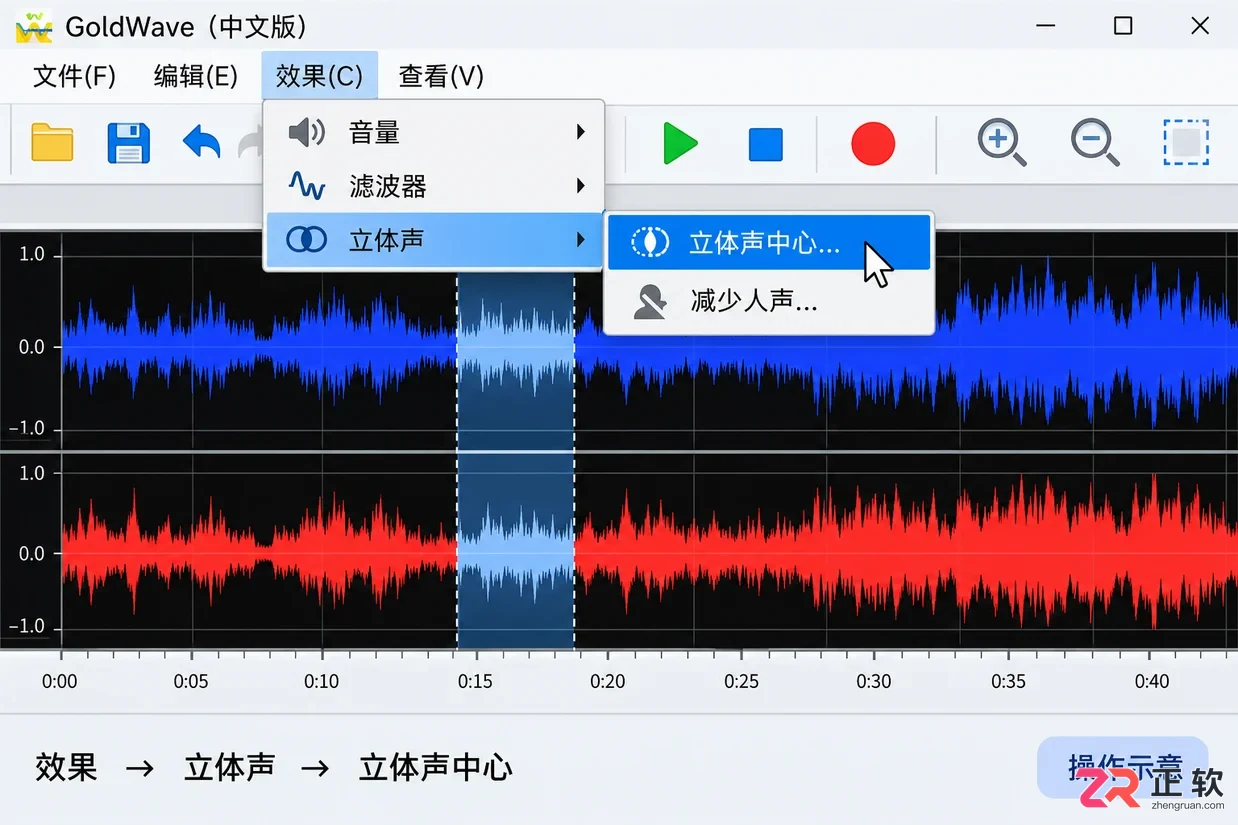
Task: Start playback with green play button
Action: [681, 143]
